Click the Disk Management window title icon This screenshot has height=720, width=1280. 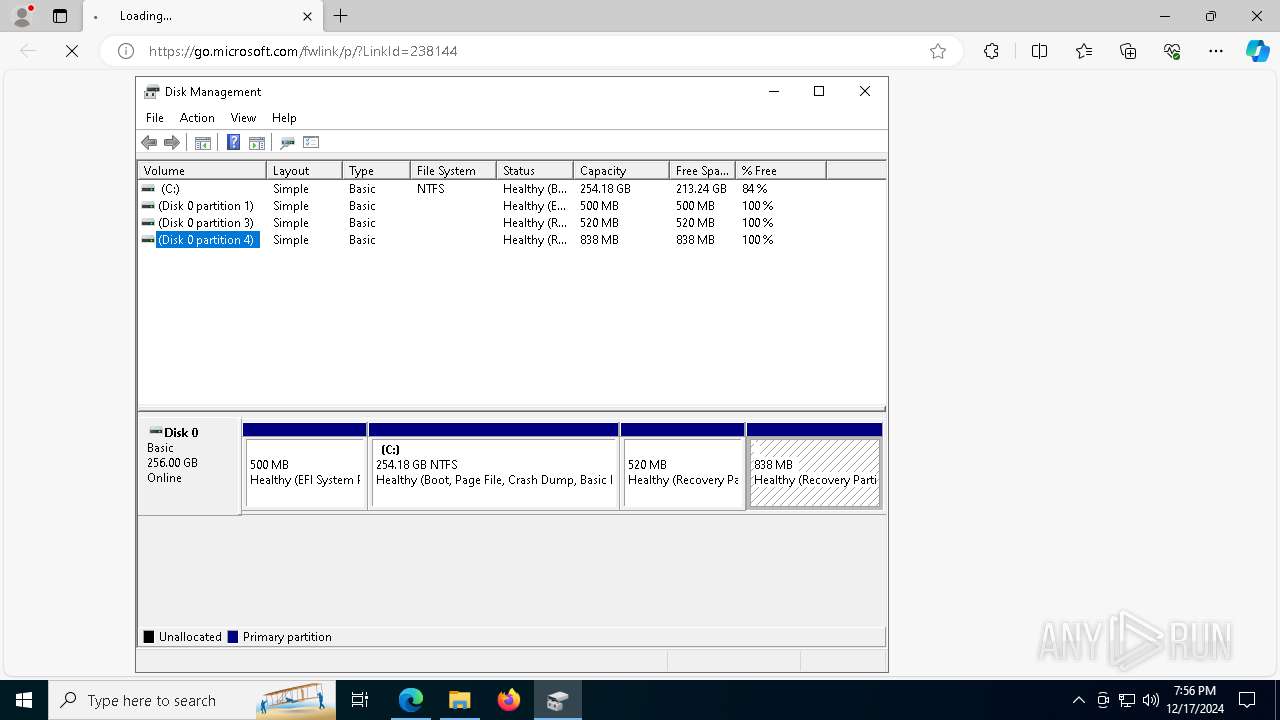click(152, 92)
